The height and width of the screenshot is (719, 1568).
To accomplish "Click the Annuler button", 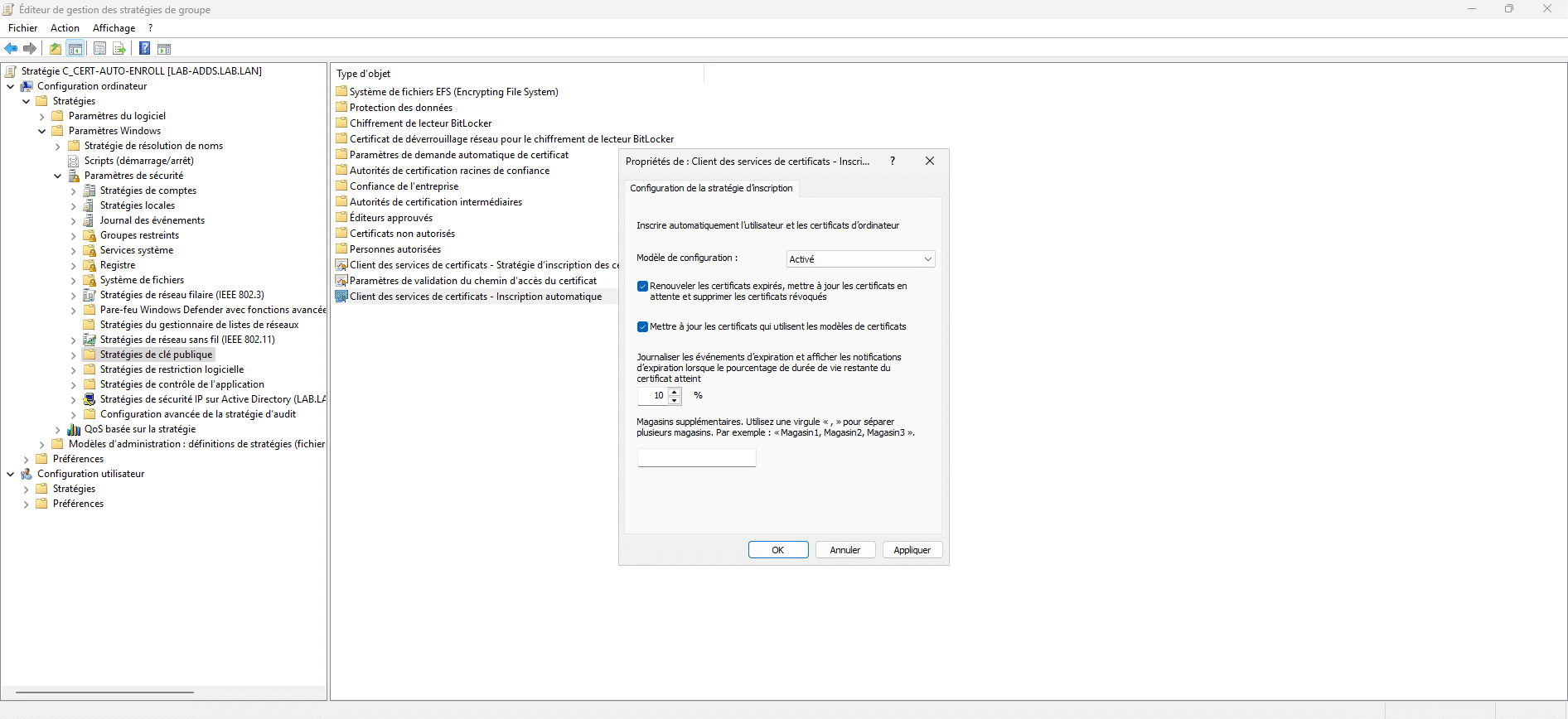I will tap(844, 550).
